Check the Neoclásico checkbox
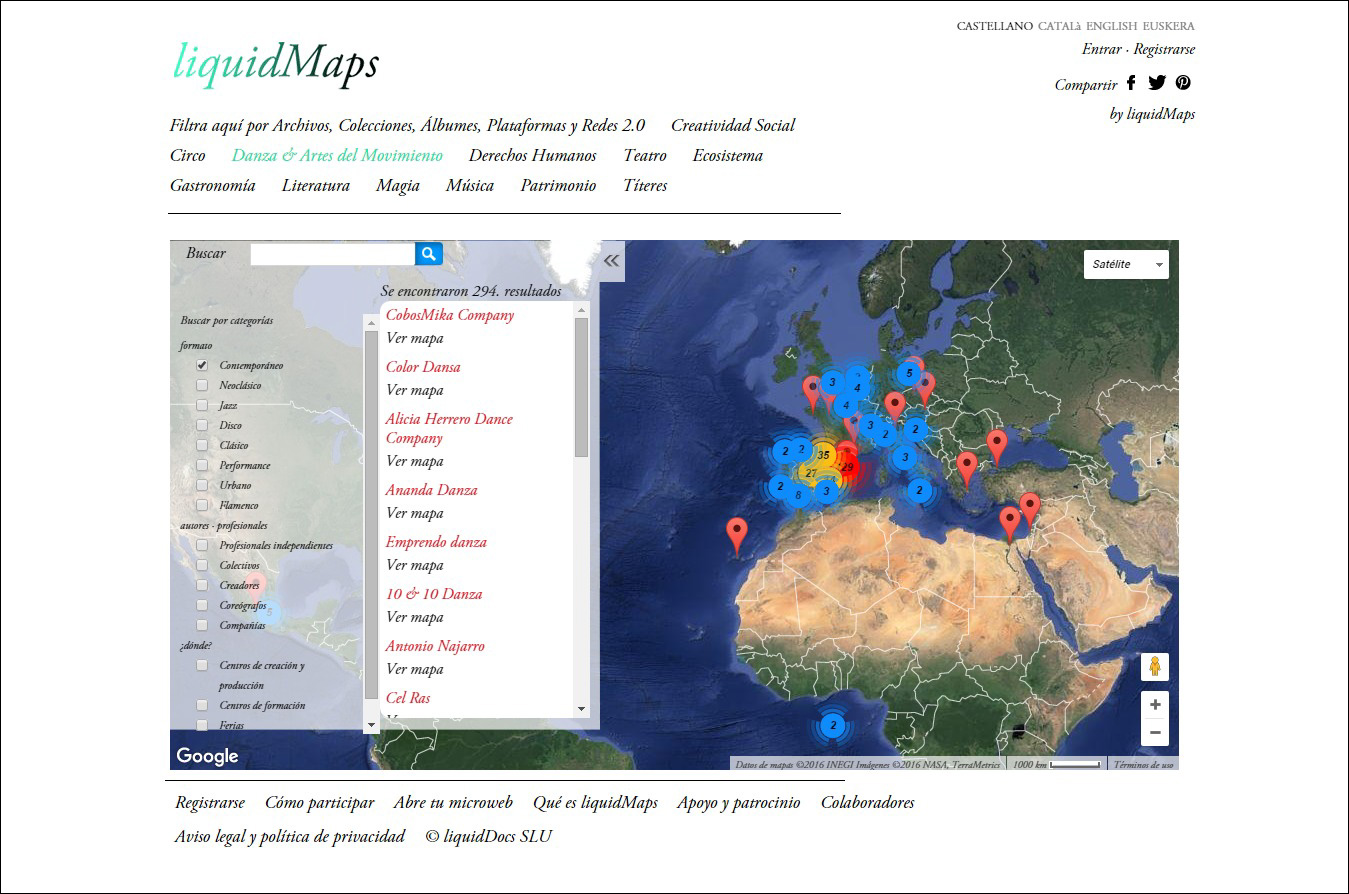Viewport: 1349px width, 894px height. click(x=202, y=385)
